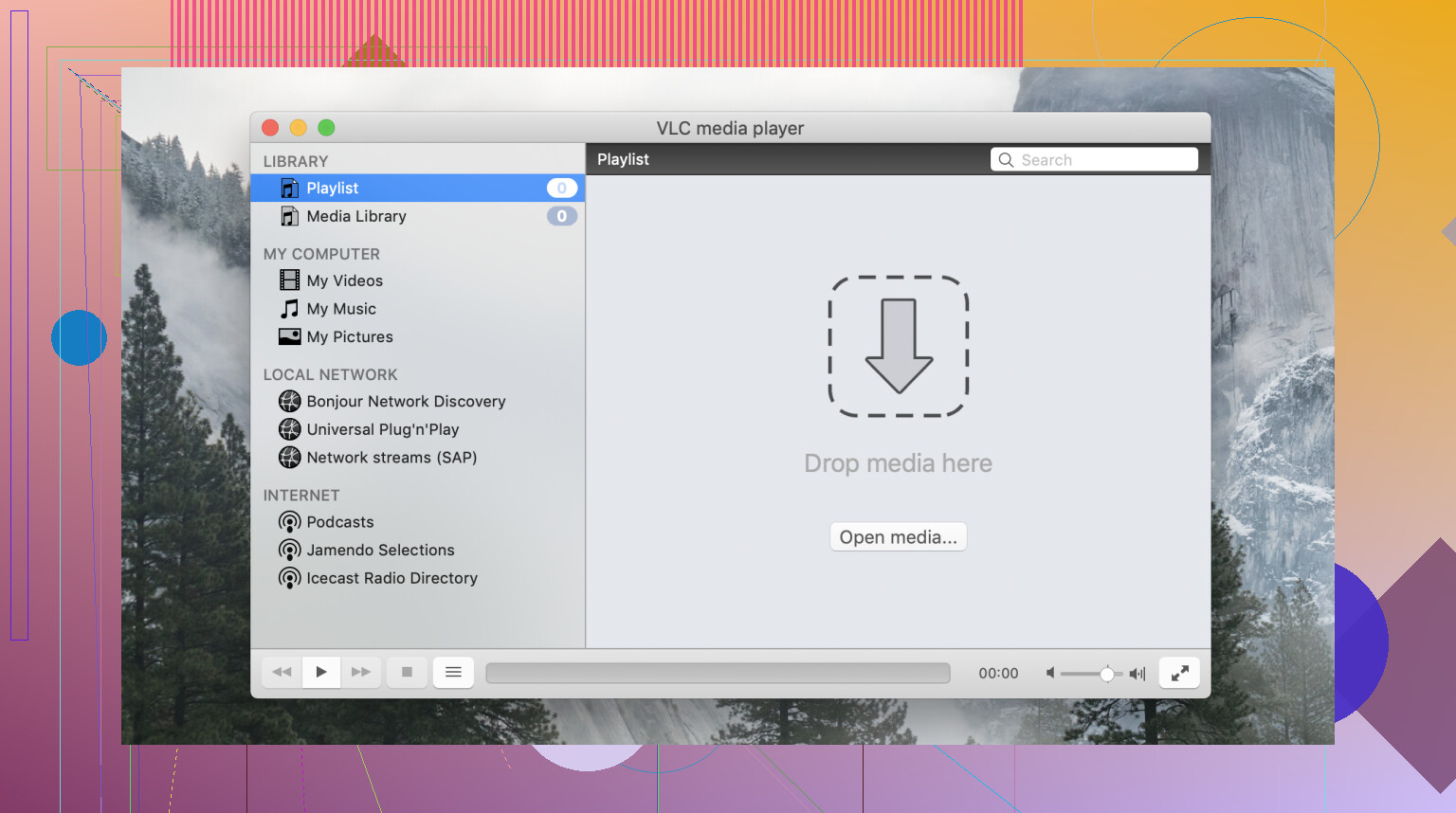Screen dimensions: 1456x813
Task: Skip to previous track with rewind button
Action: coord(282,672)
